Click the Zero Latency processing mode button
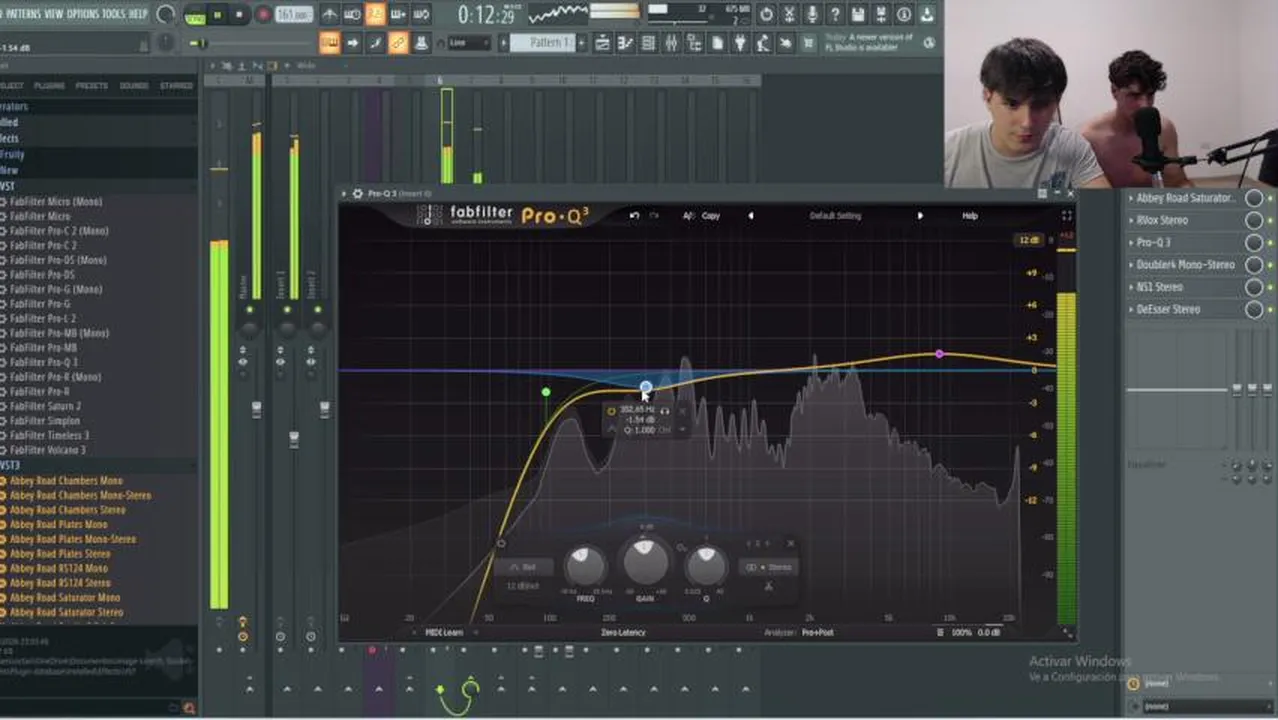 tap(623, 632)
